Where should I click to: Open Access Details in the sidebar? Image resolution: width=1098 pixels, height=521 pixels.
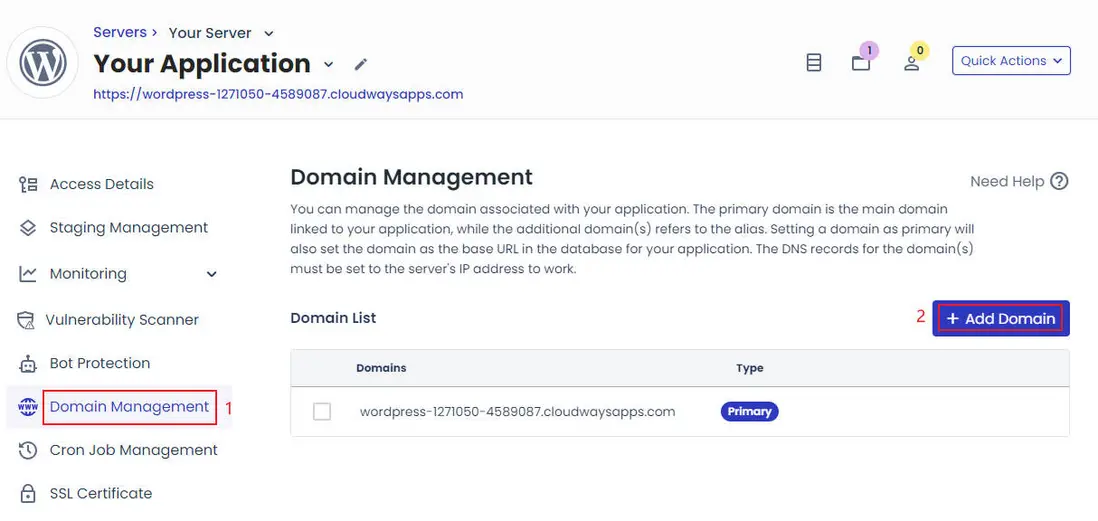tap(101, 184)
